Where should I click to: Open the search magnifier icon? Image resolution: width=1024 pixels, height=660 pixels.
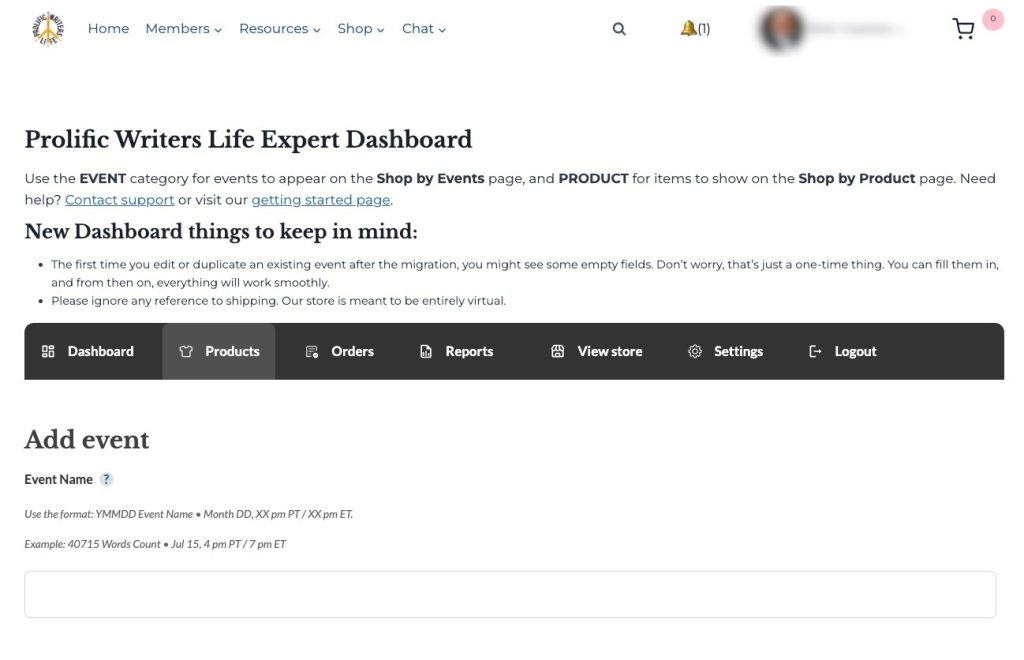(619, 29)
